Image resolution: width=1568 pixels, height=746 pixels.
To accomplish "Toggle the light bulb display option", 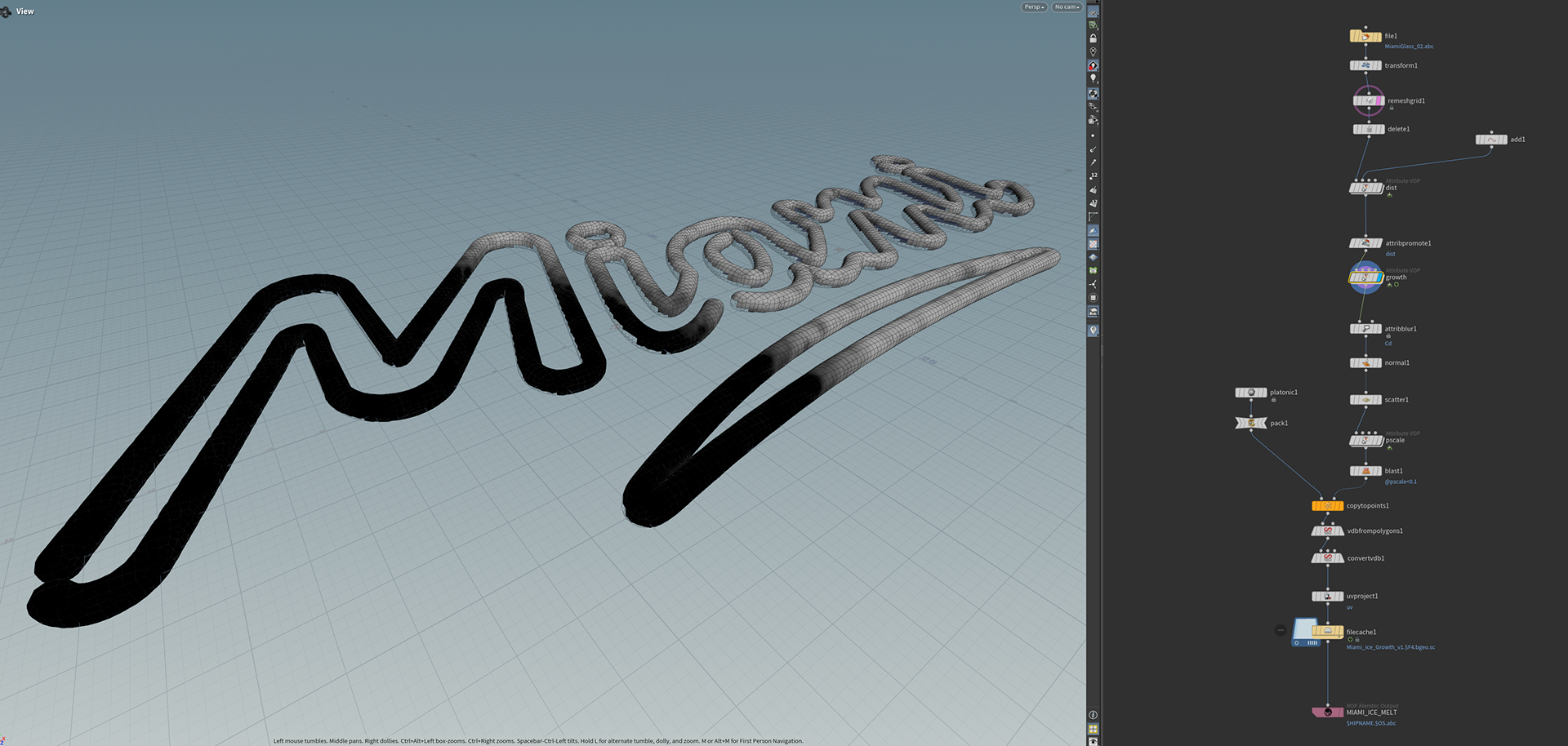I will [1093, 79].
